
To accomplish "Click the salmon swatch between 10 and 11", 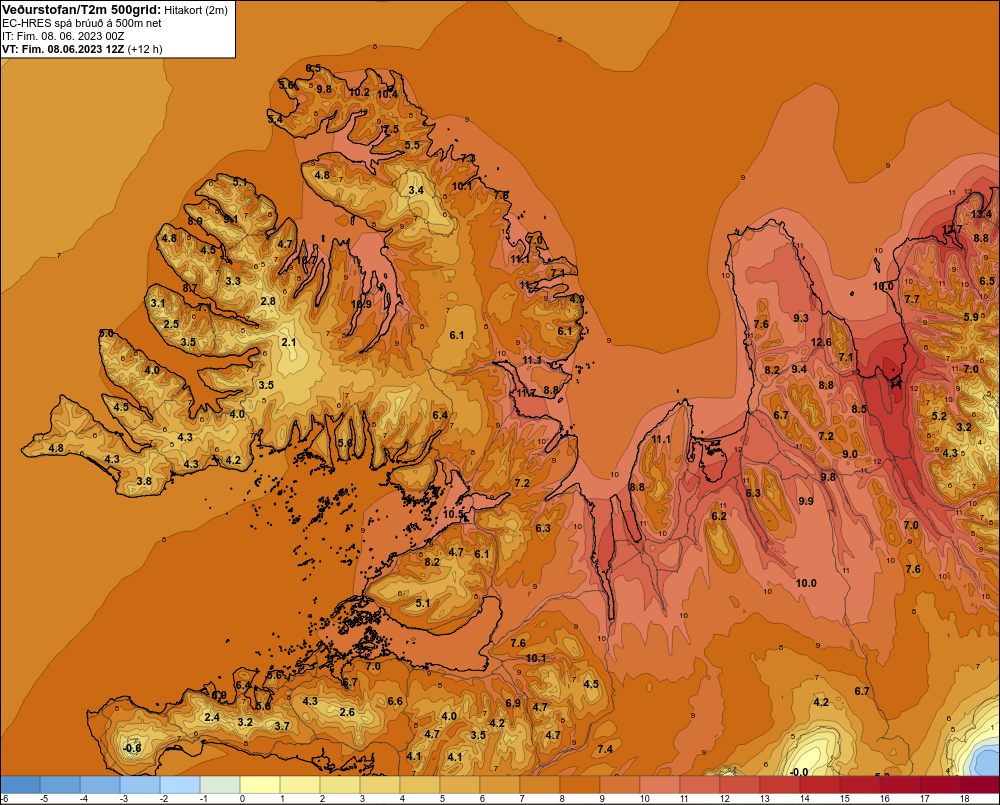I will tap(659, 784).
